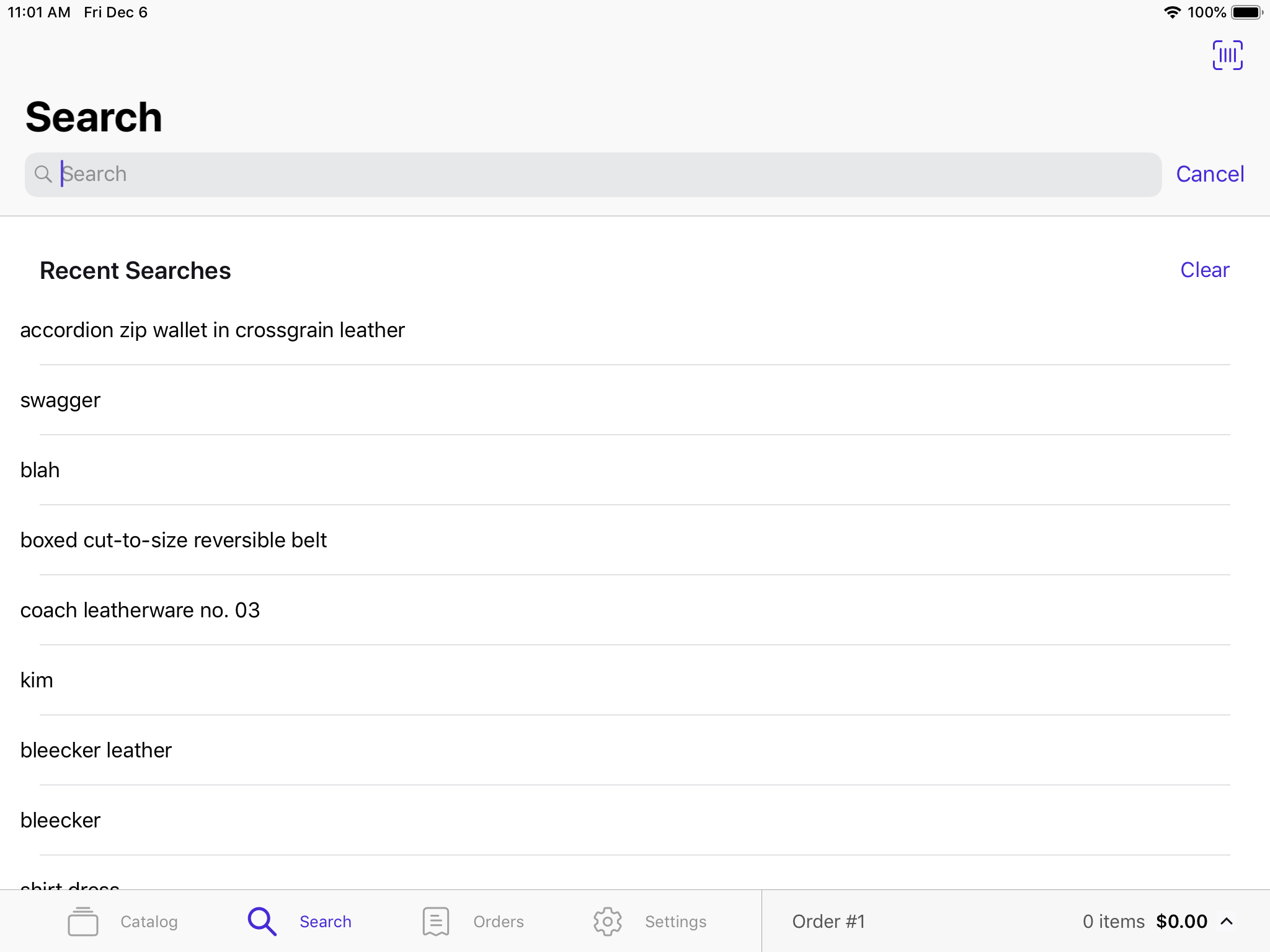1270x952 pixels.
Task: Select the single-word 'bleecker' recent search
Action: coord(635,820)
